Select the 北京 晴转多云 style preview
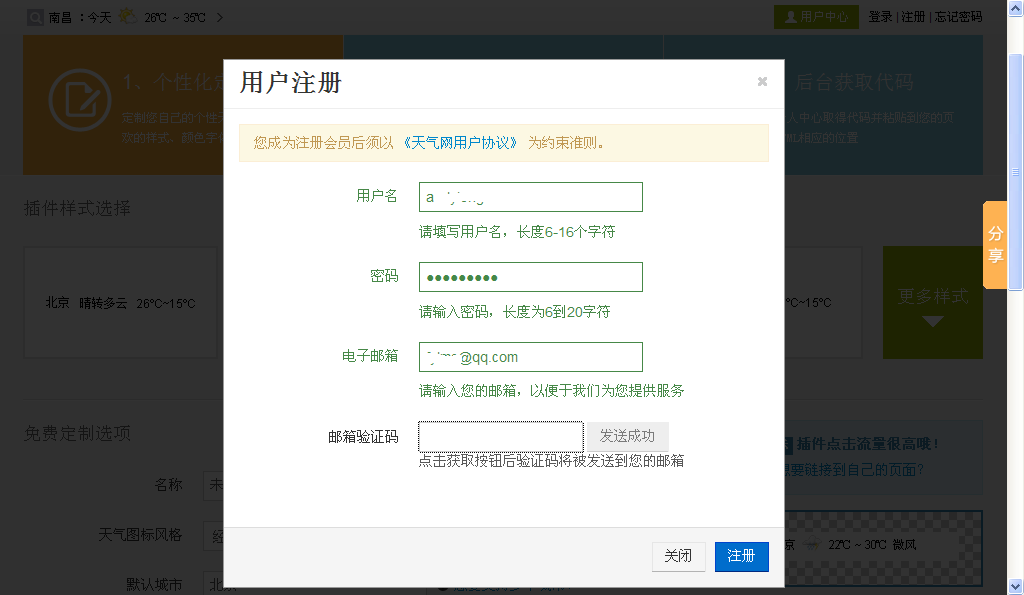The width and height of the screenshot is (1024, 595). pos(120,302)
